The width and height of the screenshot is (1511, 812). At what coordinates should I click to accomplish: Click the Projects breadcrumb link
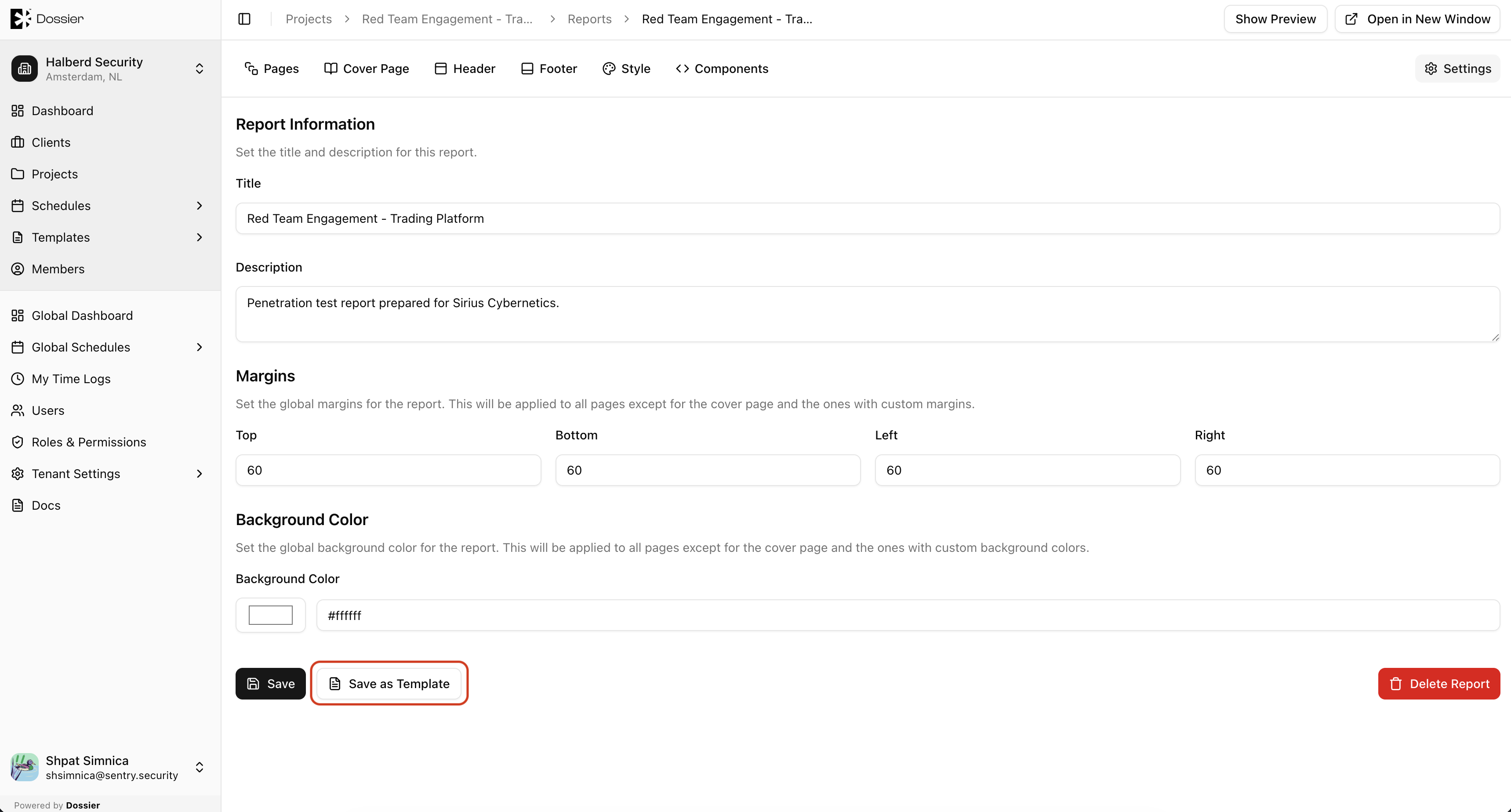tap(309, 19)
